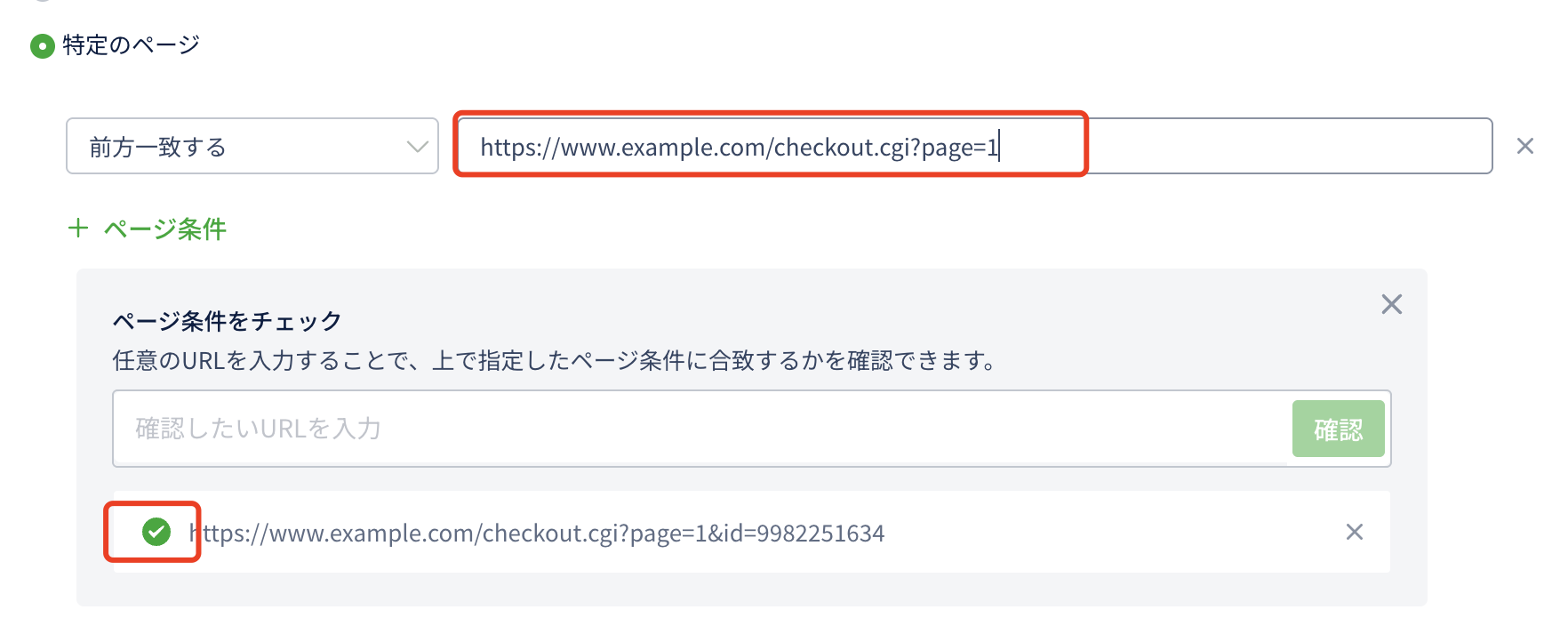The width and height of the screenshot is (1568, 642).
Task: Click the ページ条件をチェック heading
Action: [228, 321]
